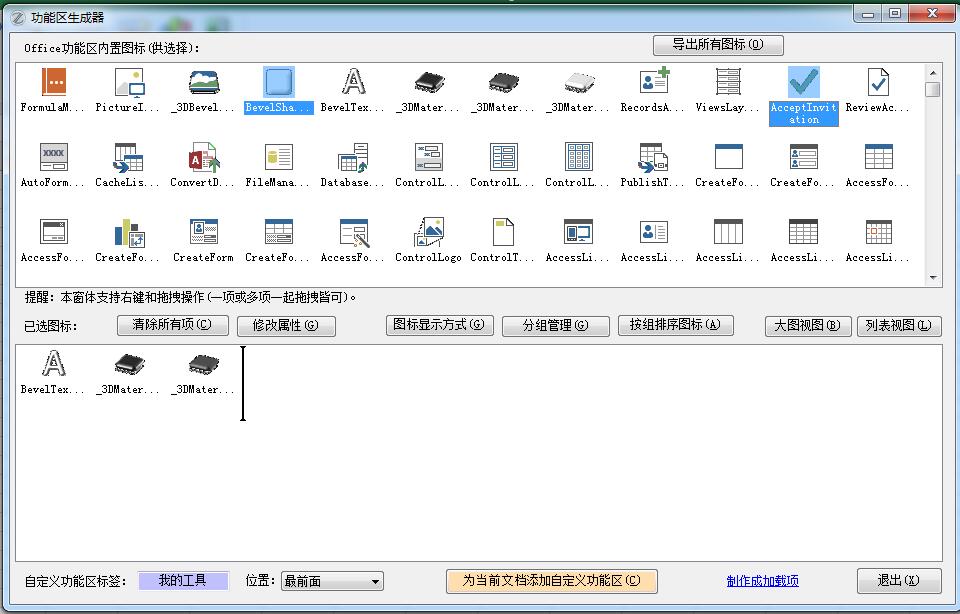Click 图标显示方式 display mode button
This screenshot has width=960, height=614.
pyautogui.click(x=439, y=325)
